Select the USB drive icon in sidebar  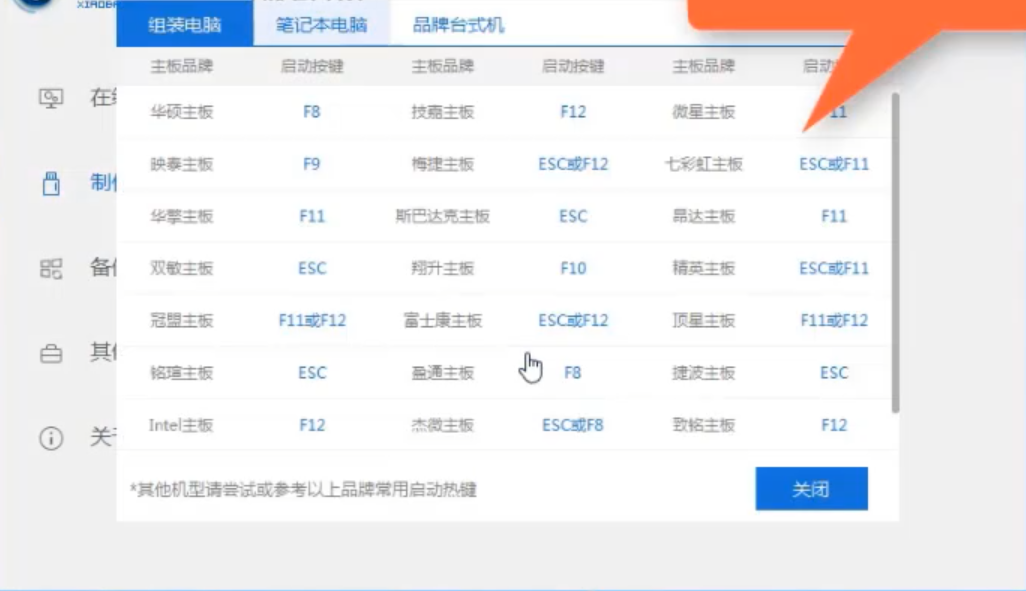pos(51,183)
